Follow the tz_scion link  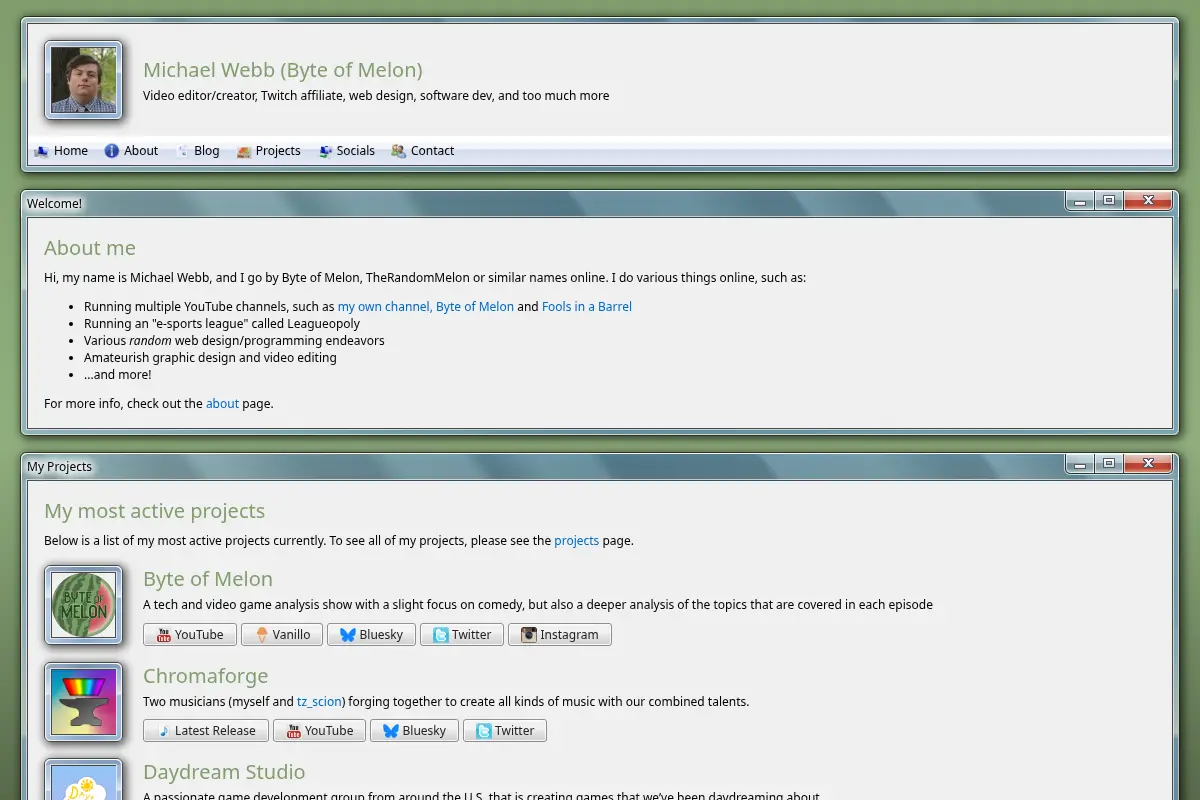(319, 702)
